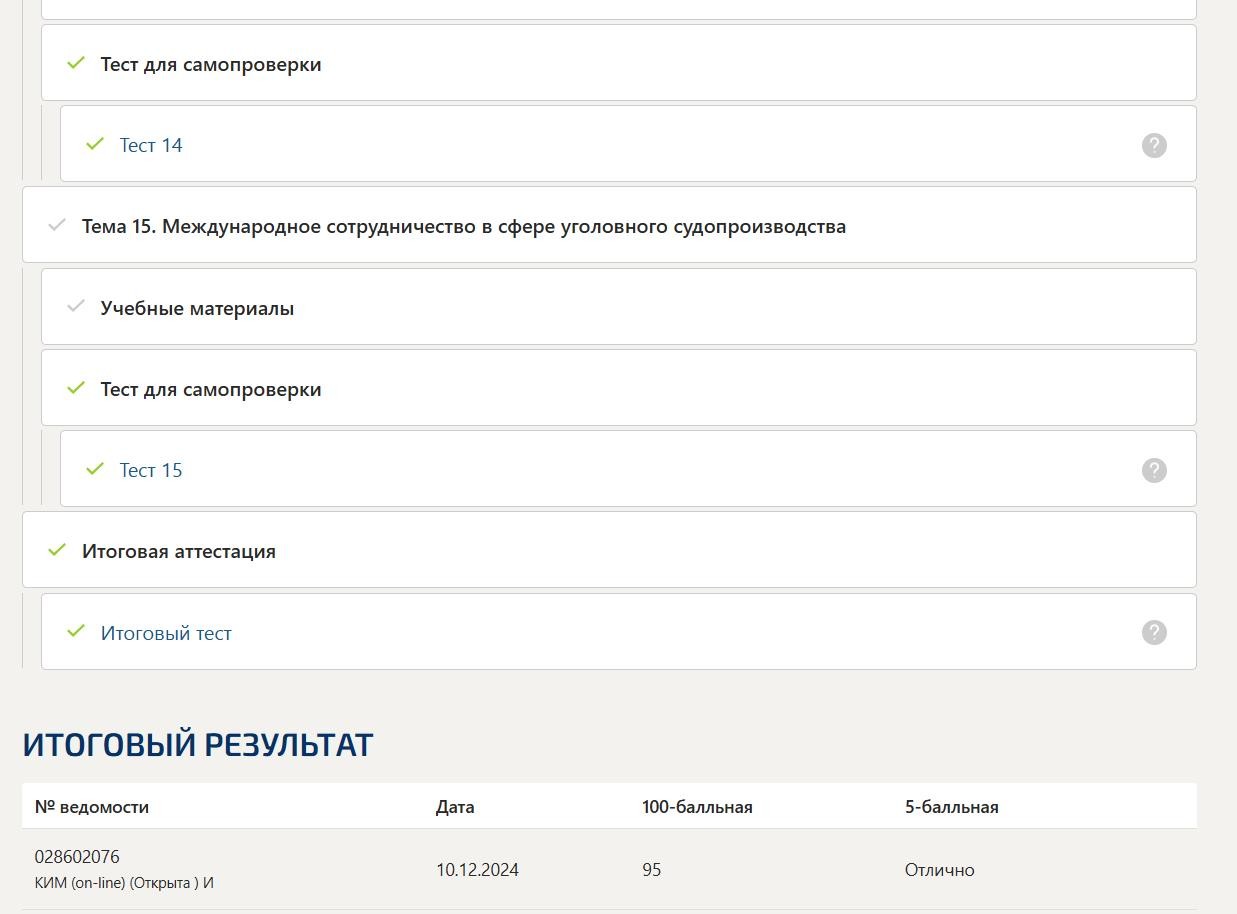
Task: Click the green checkmark next to Тест 15
Action: pyautogui.click(x=95, y=469)
